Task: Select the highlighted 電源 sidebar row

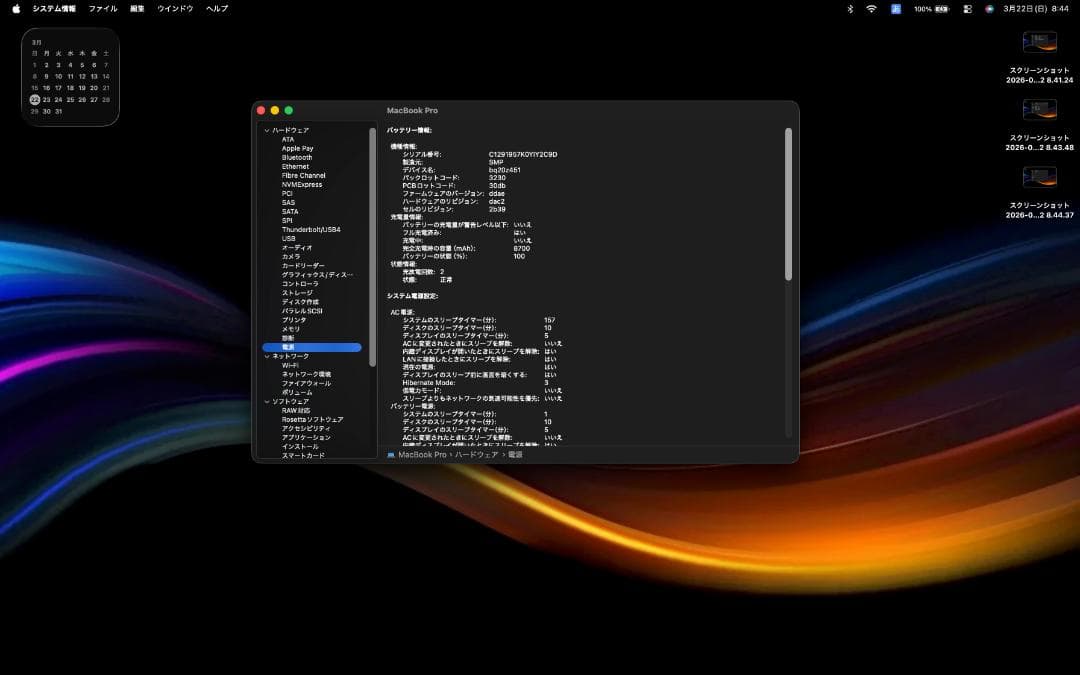Action: coord(312,347)
